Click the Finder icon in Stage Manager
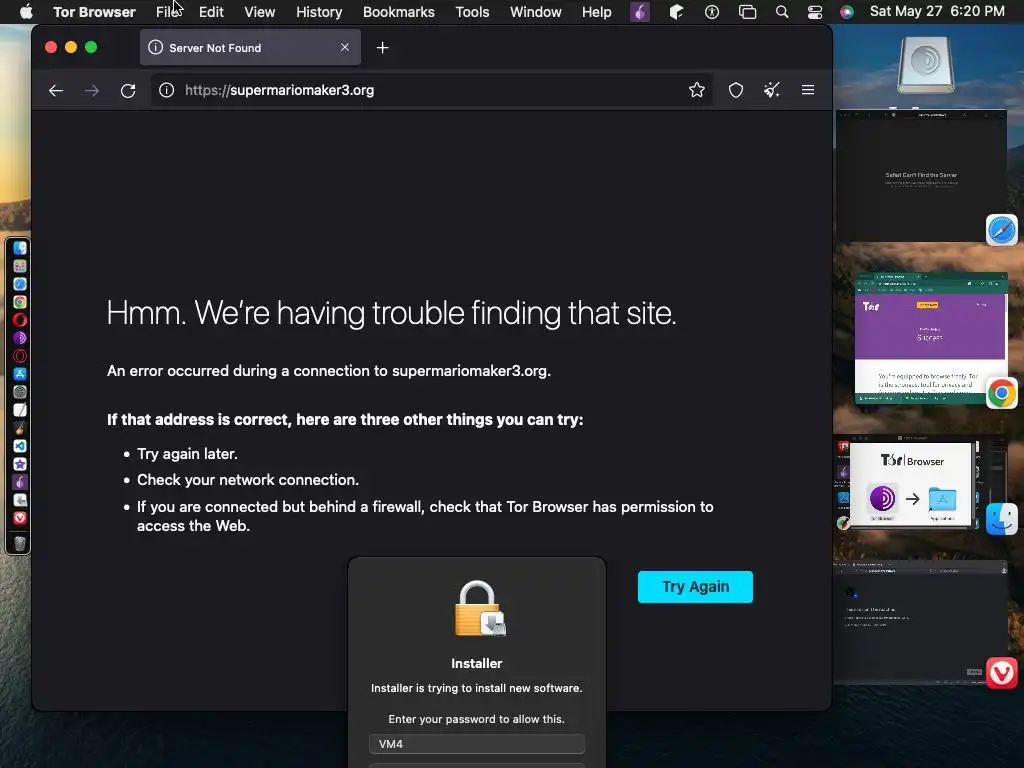The image size is (1024, 768). coord(1002,519)
